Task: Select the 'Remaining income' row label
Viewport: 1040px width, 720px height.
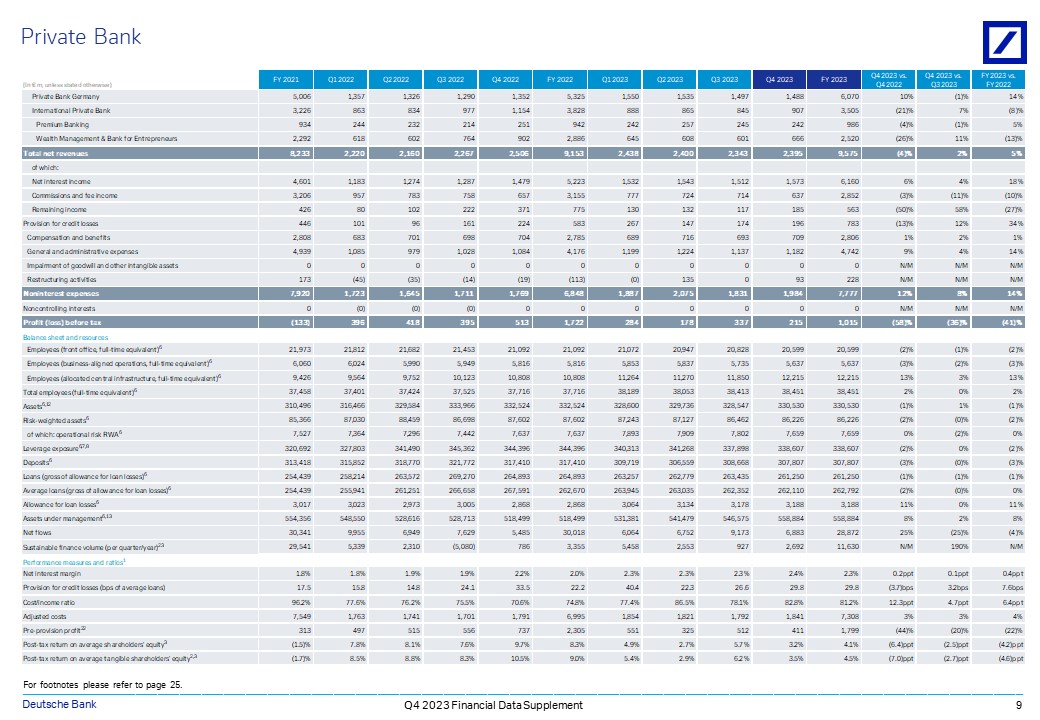Action: click(59, 210)
